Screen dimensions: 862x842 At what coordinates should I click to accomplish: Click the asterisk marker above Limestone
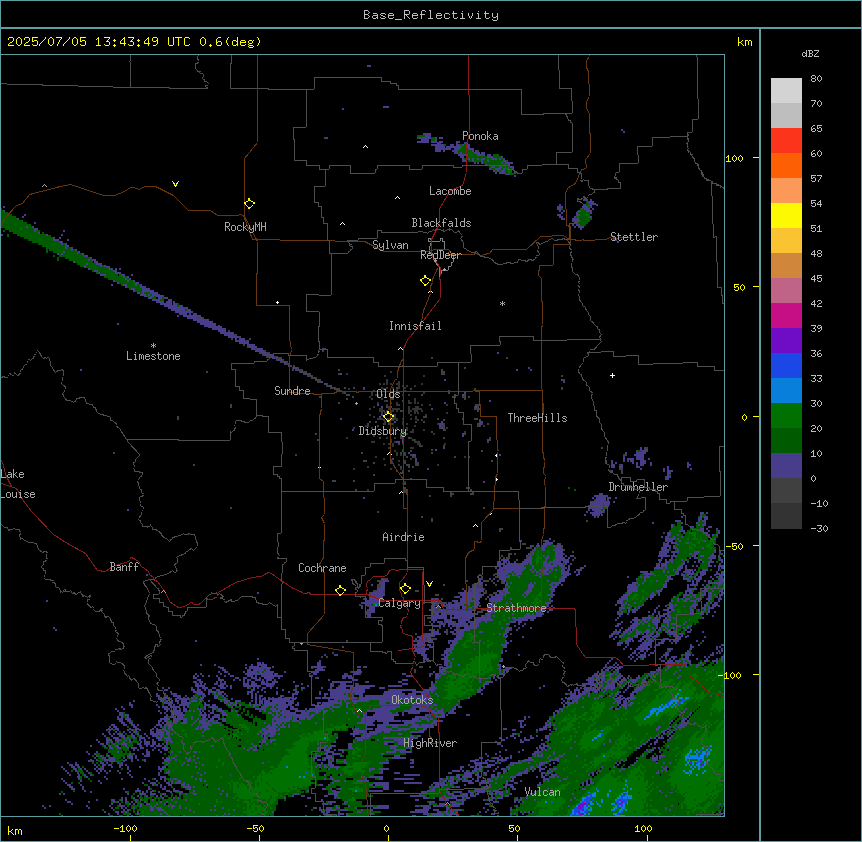[x=153, y=346]
